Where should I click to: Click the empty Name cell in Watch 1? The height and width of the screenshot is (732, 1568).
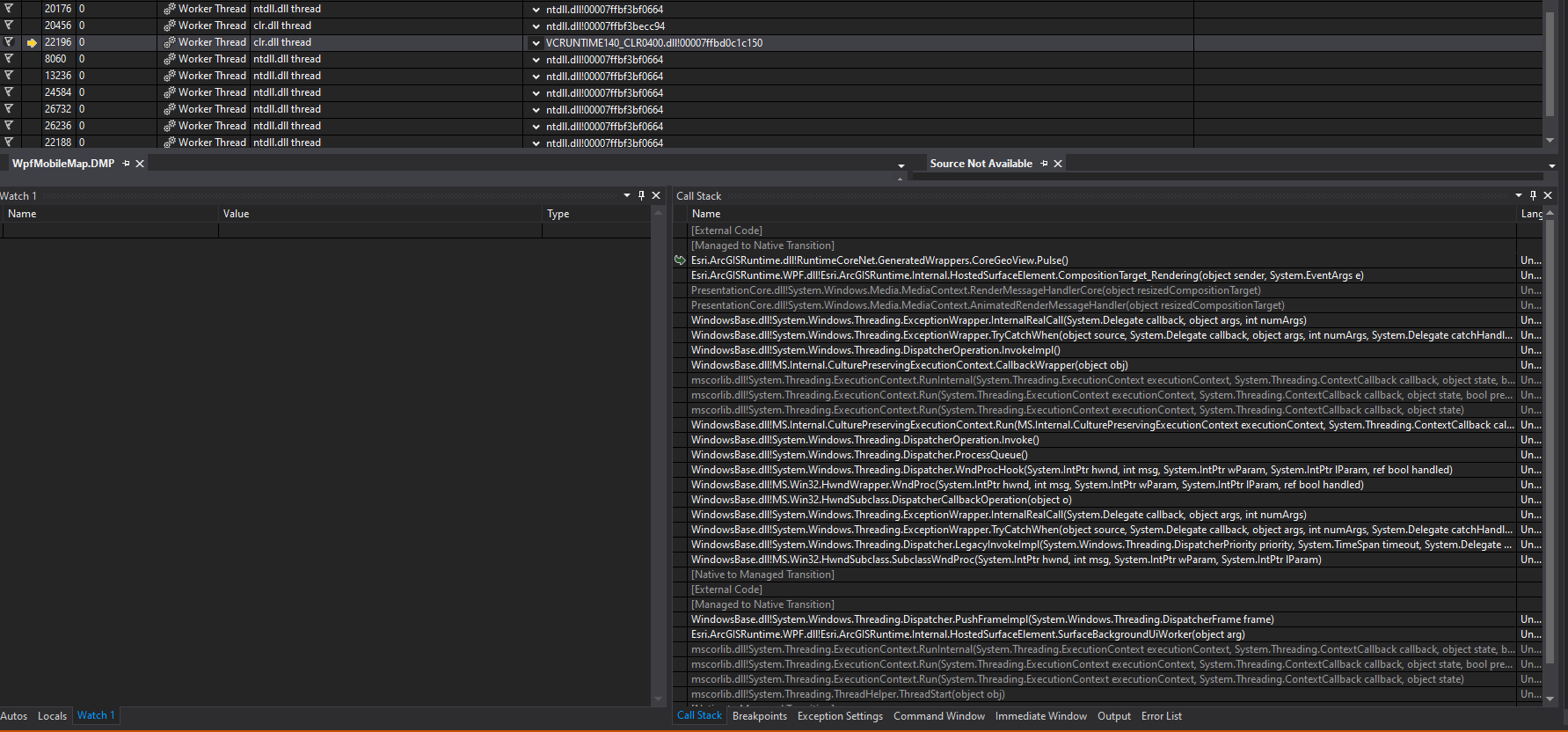click(111, 231)
